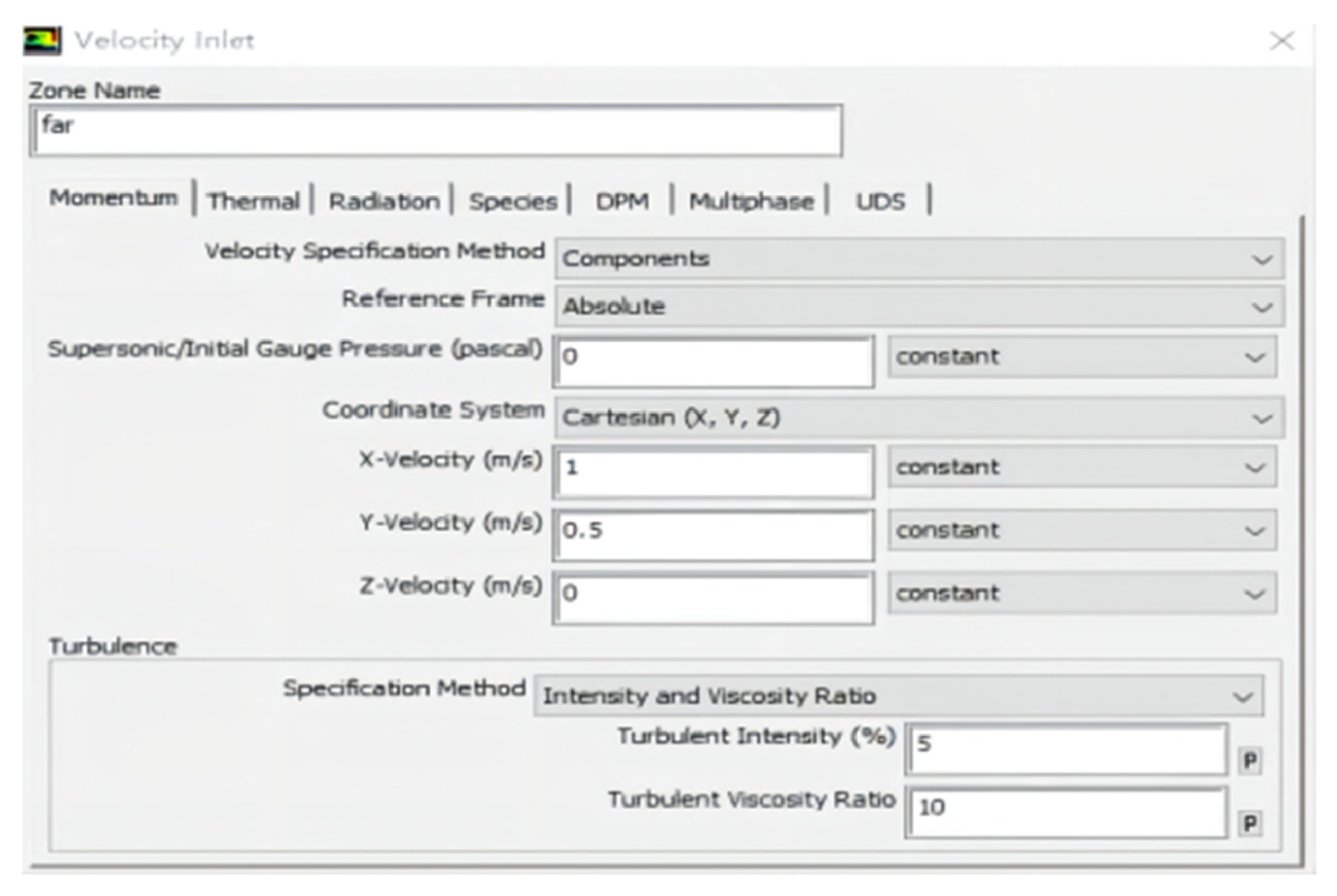The image size is (1337, 896).
Task: Expand the Reference Frame dropdown
Action: click(x=919, y=307)
